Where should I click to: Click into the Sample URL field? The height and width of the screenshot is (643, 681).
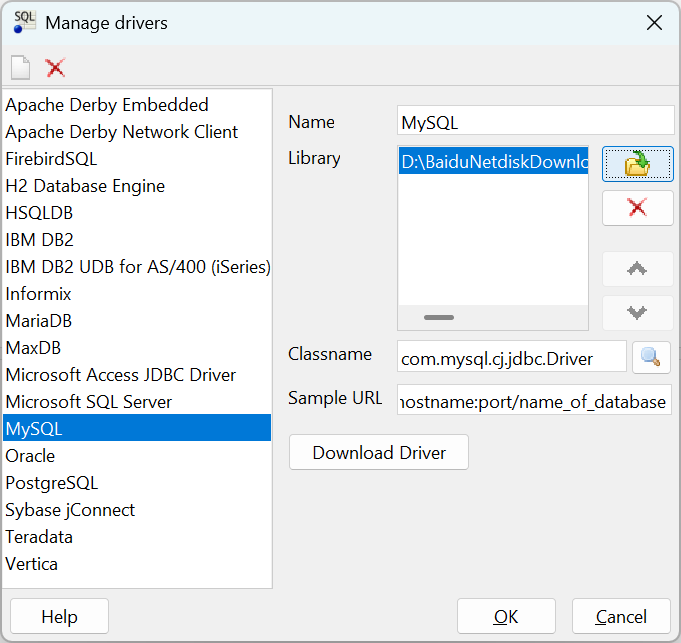pos(534,399)
